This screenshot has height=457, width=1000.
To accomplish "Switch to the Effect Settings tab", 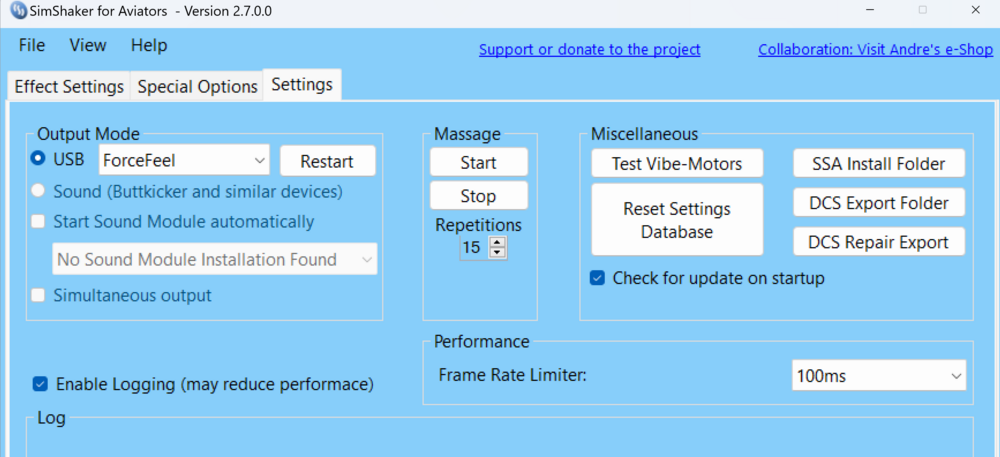I will coord(69,86).
